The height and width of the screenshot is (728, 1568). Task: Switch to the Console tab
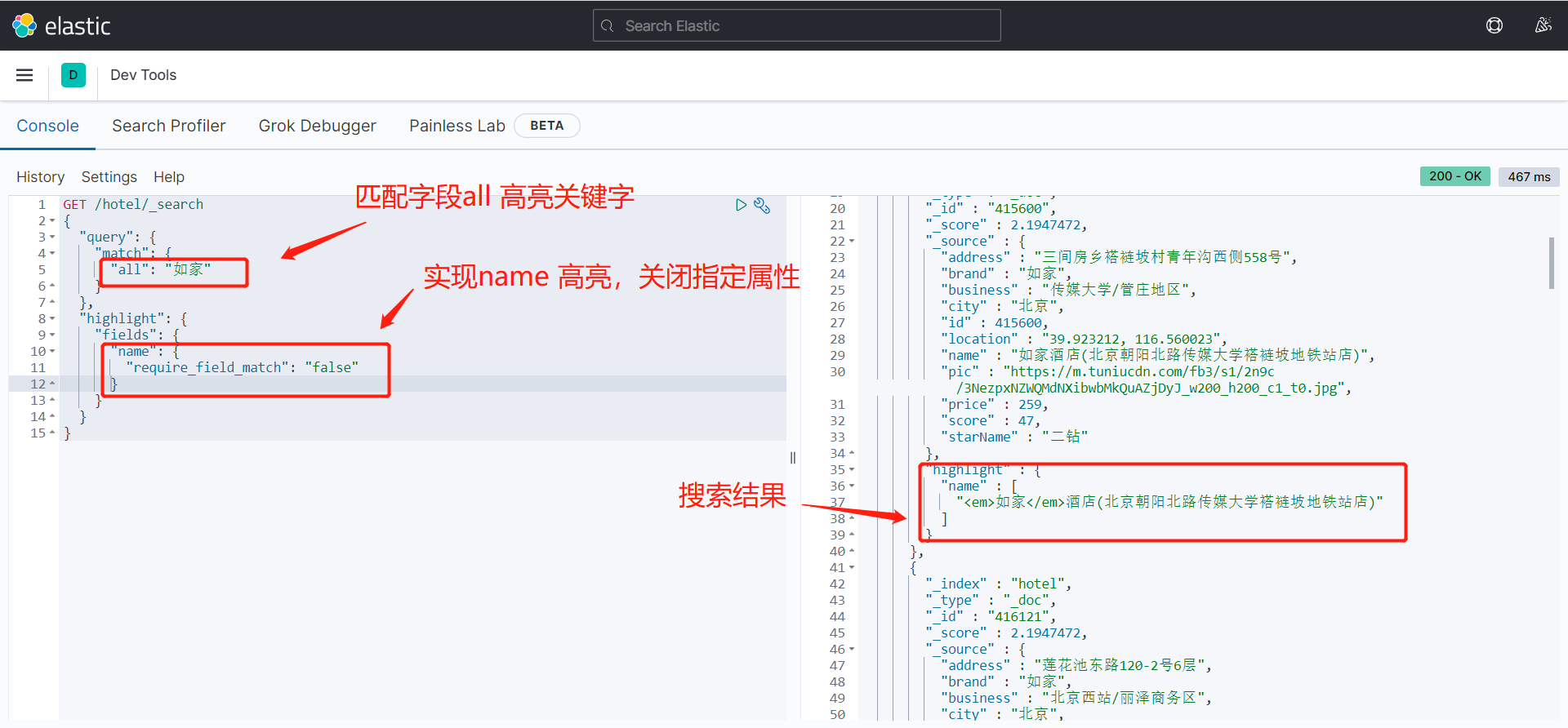48,126
